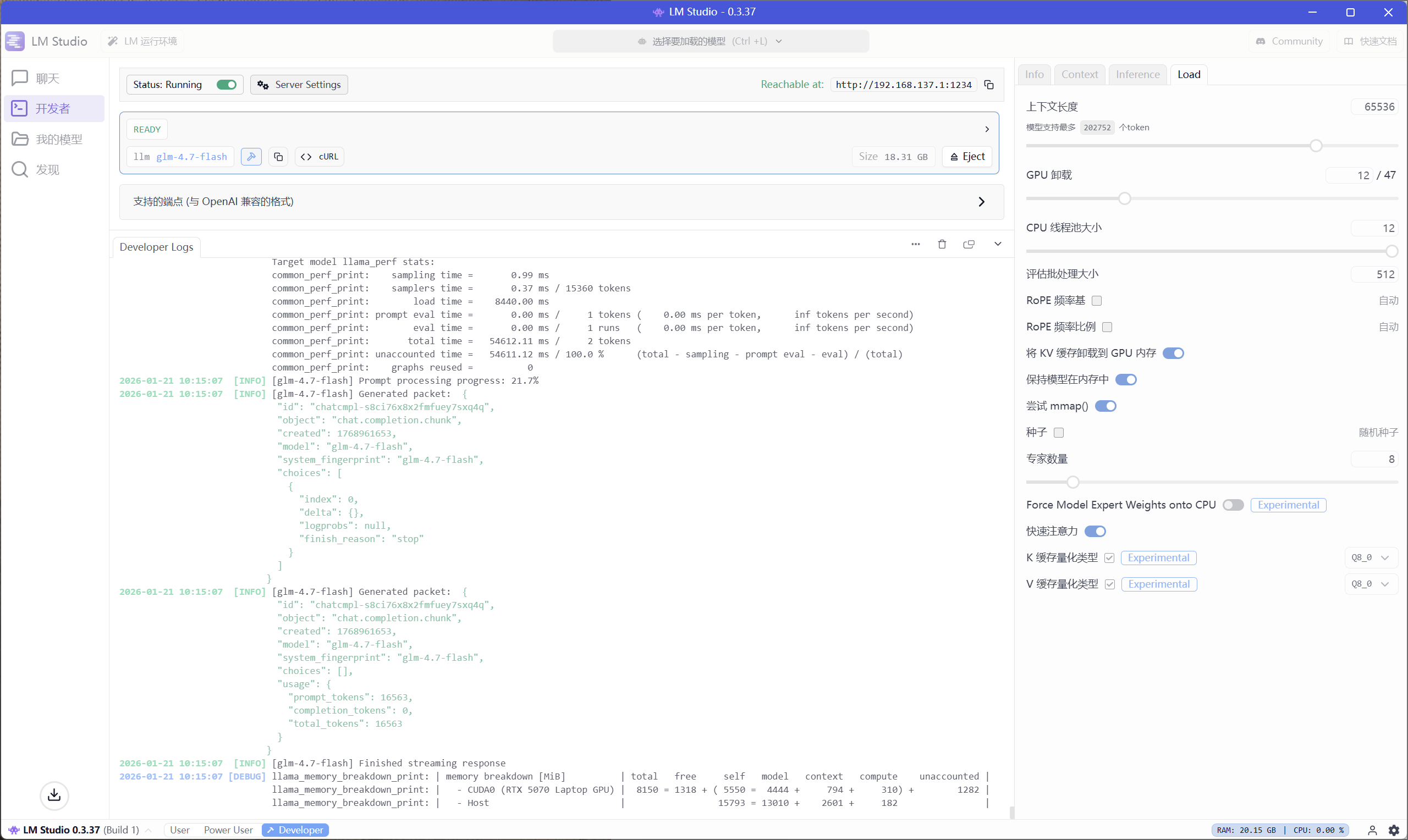Click the downloads icon at bottom left
1408x840 pixels.
coord(54,795)
